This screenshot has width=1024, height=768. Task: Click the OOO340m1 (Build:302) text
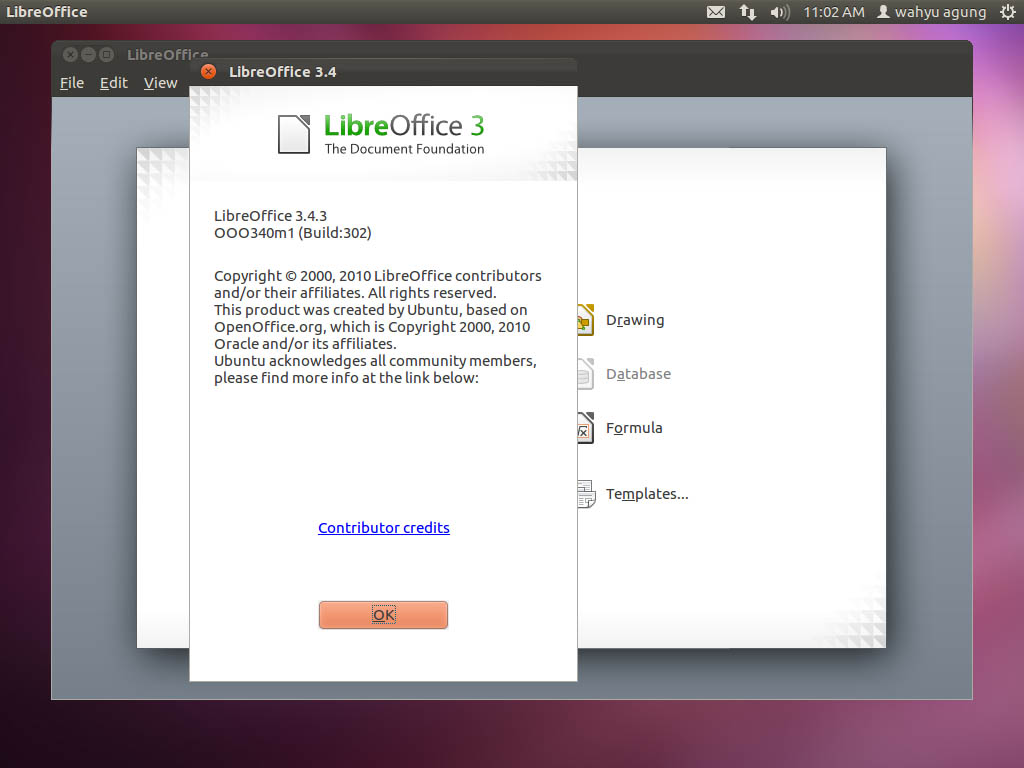coord(293,232)
